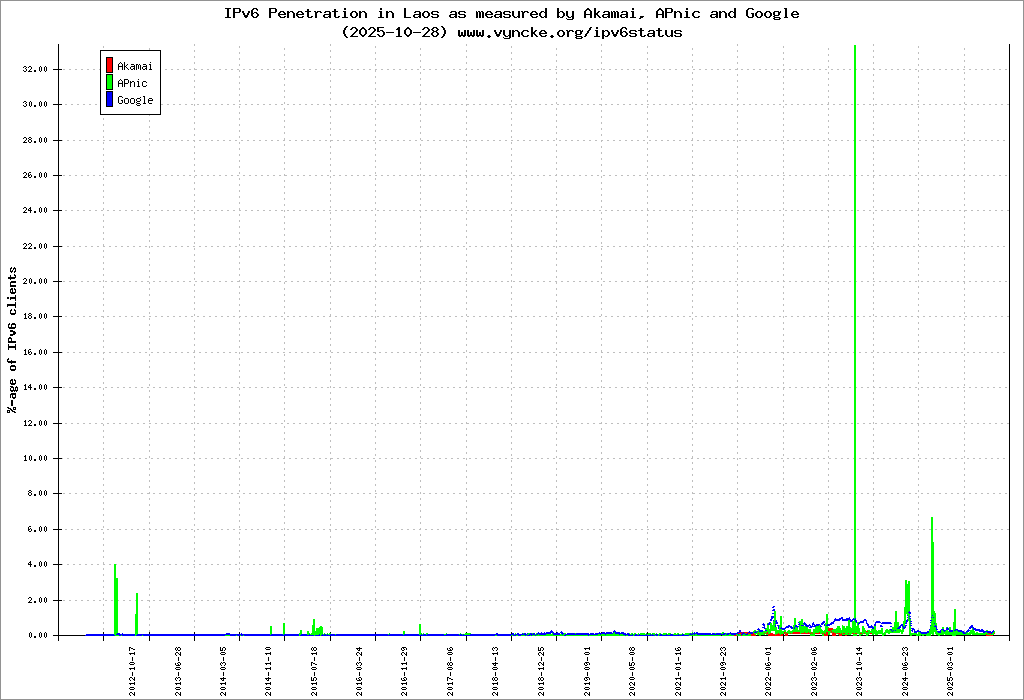Viewport: 1024px width, 700px height.
Task: Click the y-axis title '%-age of IPv6 clients'
Action: (13, 340)
